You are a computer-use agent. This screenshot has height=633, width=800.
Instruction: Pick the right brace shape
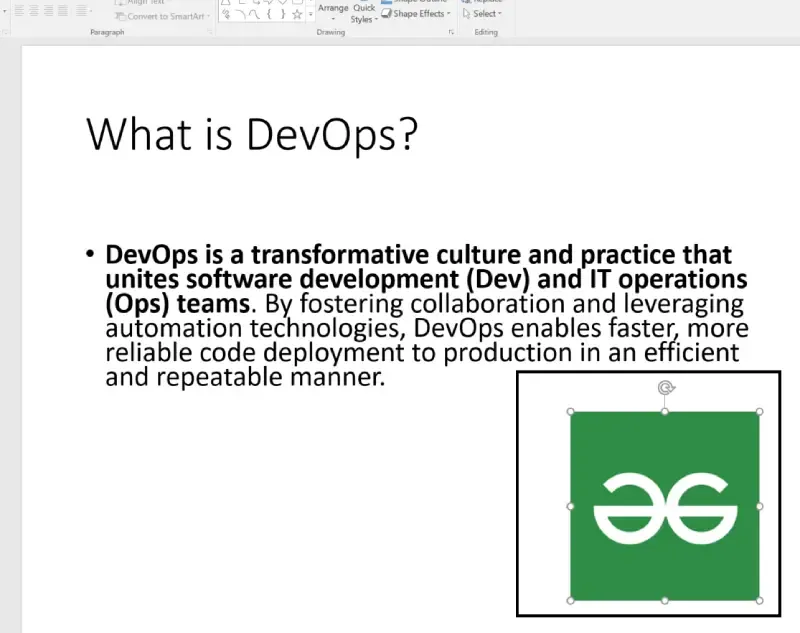(283, 14)
